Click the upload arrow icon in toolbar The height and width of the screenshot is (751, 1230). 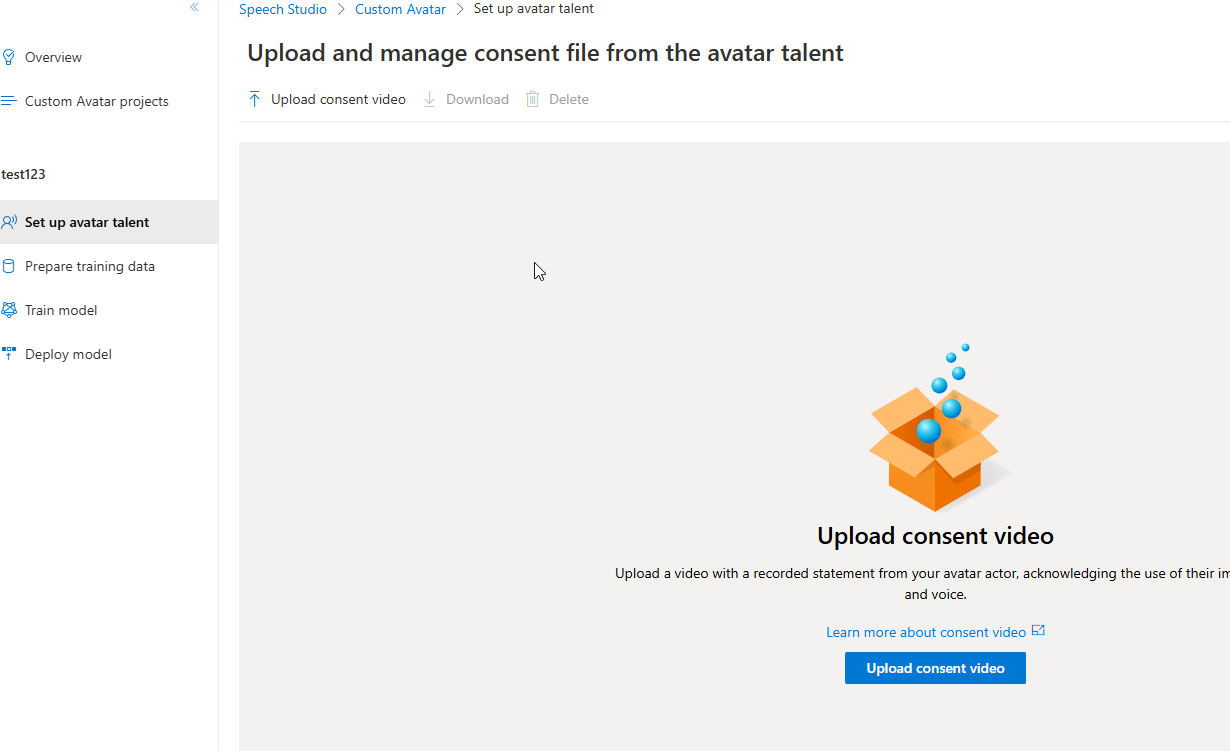coord(254,98)
